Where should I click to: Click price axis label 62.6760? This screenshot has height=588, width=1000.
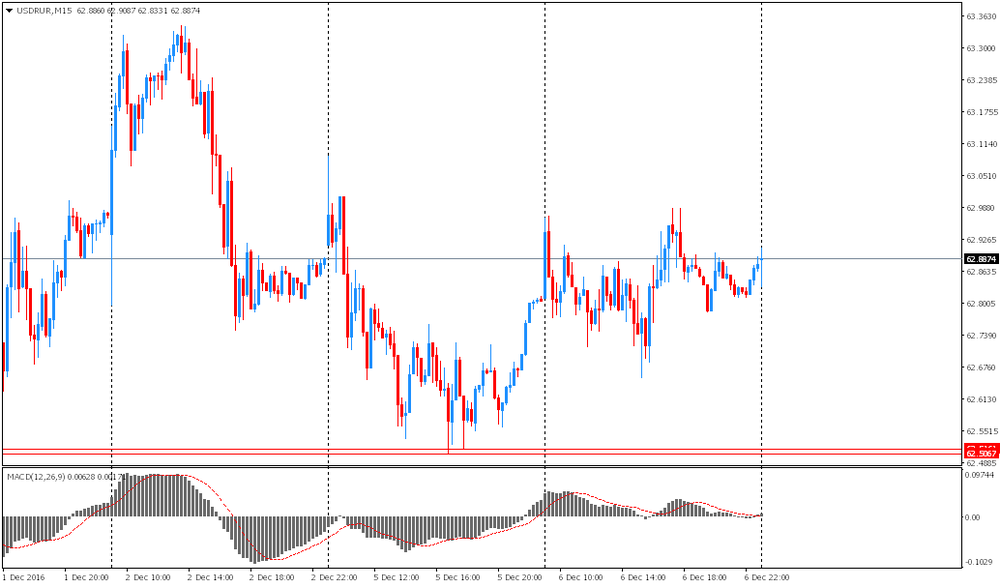click(981, 367)
